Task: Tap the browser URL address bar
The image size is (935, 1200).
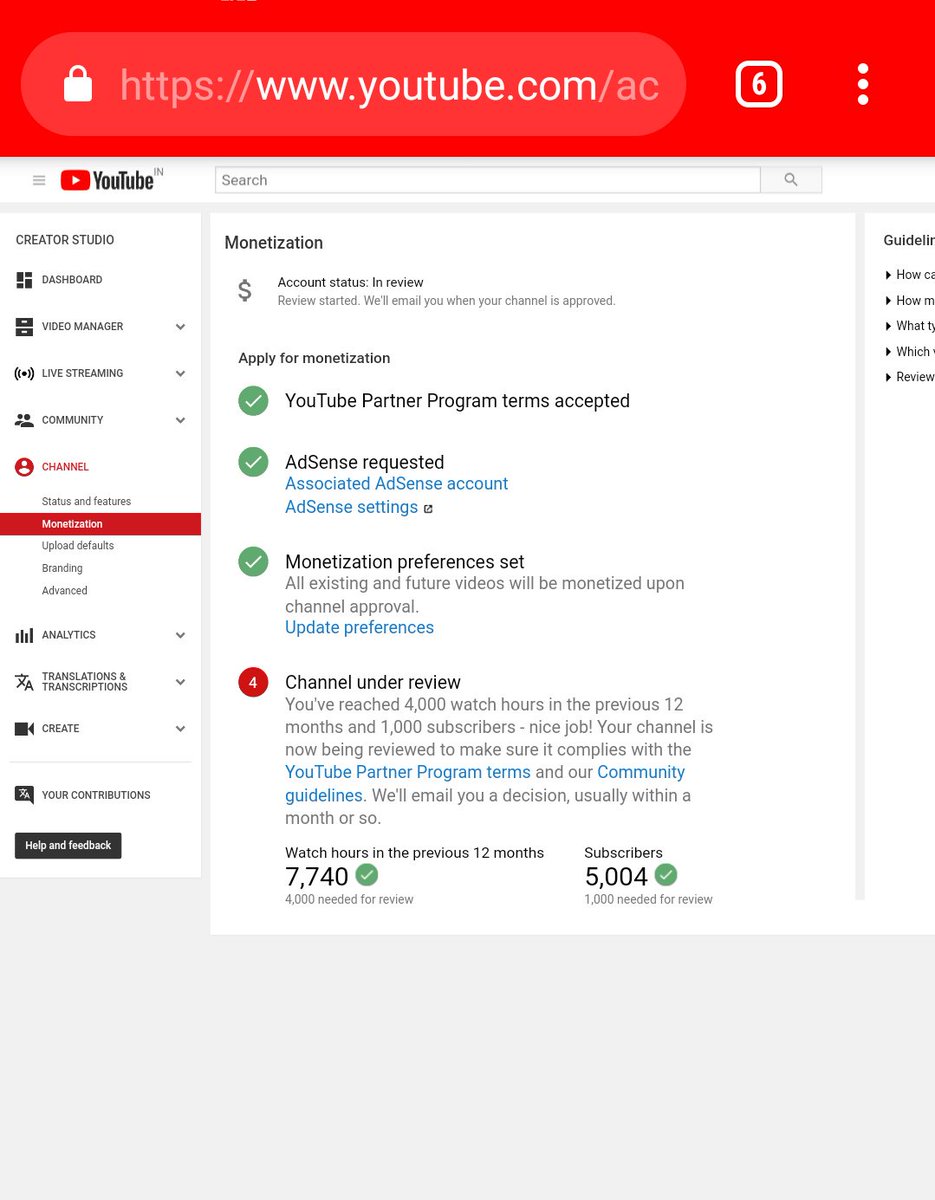Action: [352, 85]
